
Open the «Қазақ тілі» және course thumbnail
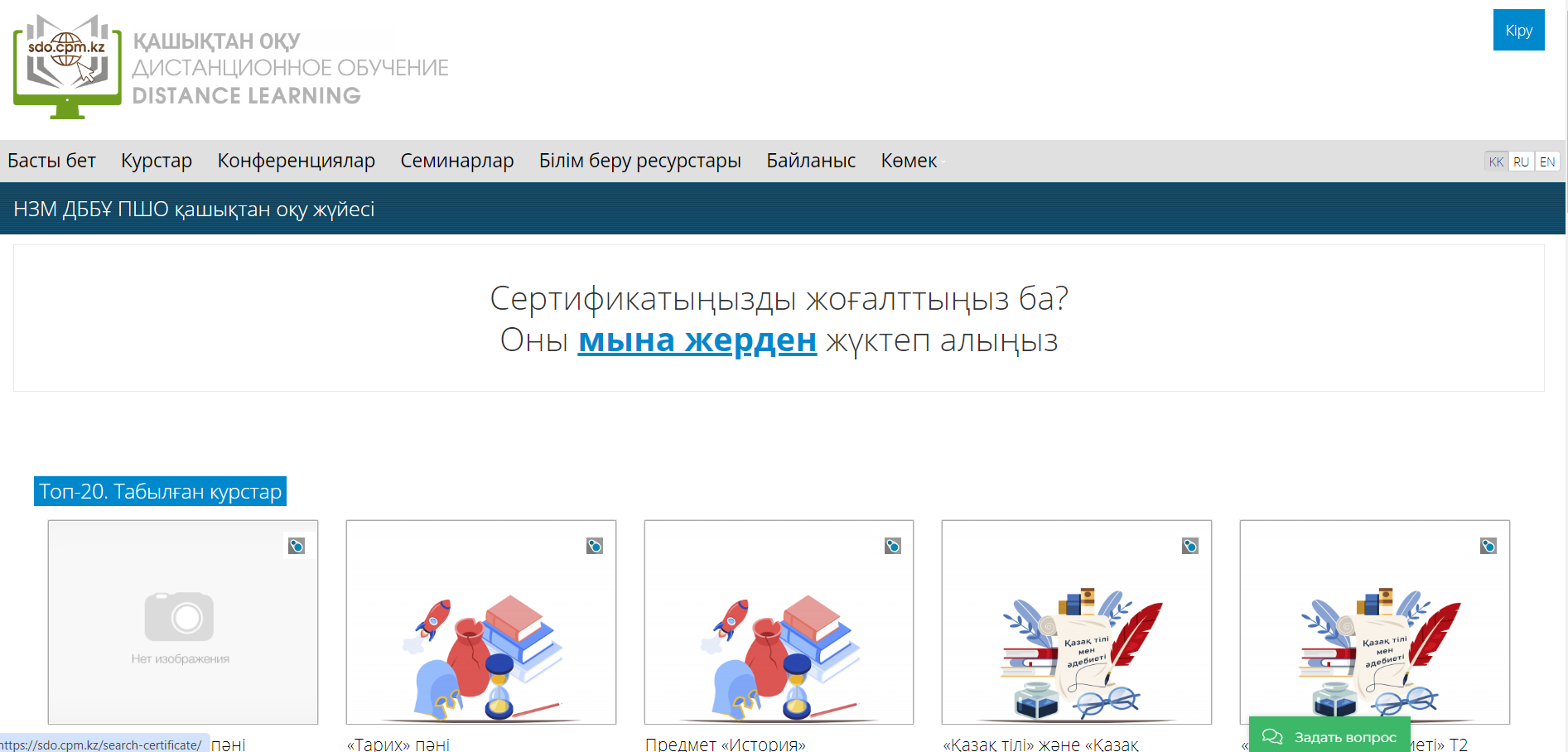(1077, 622)
